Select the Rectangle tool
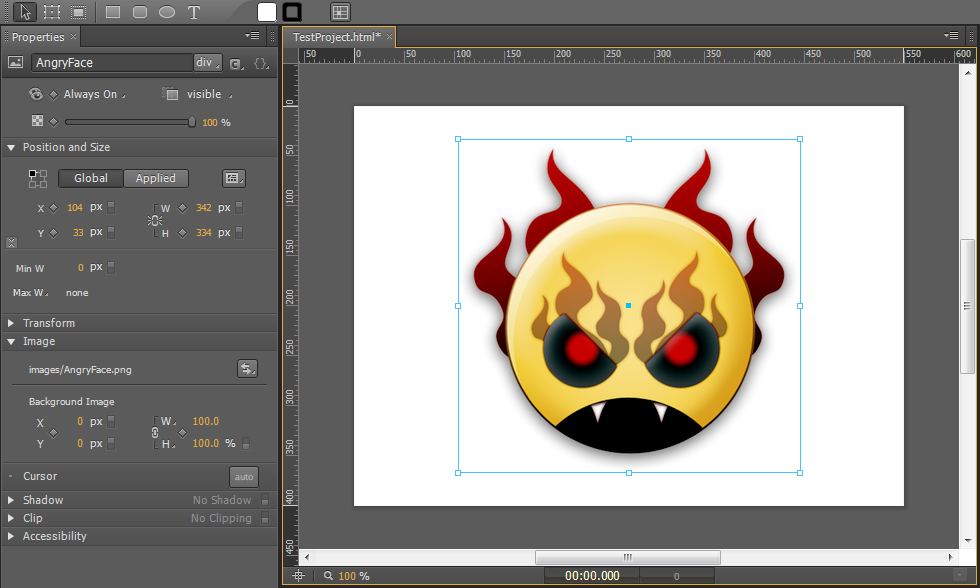The width and height of the screenshot is (980, 588). click(113, 12)
